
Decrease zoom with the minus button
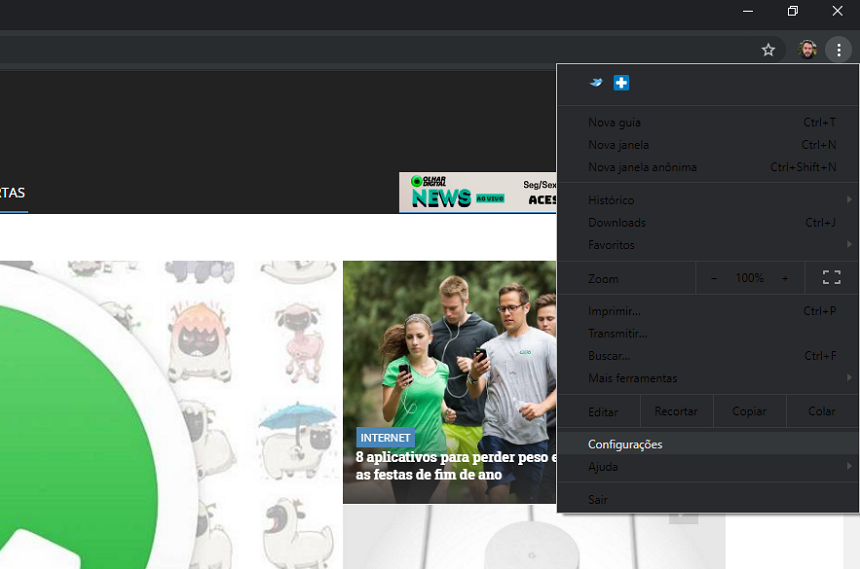click(714, 278)
